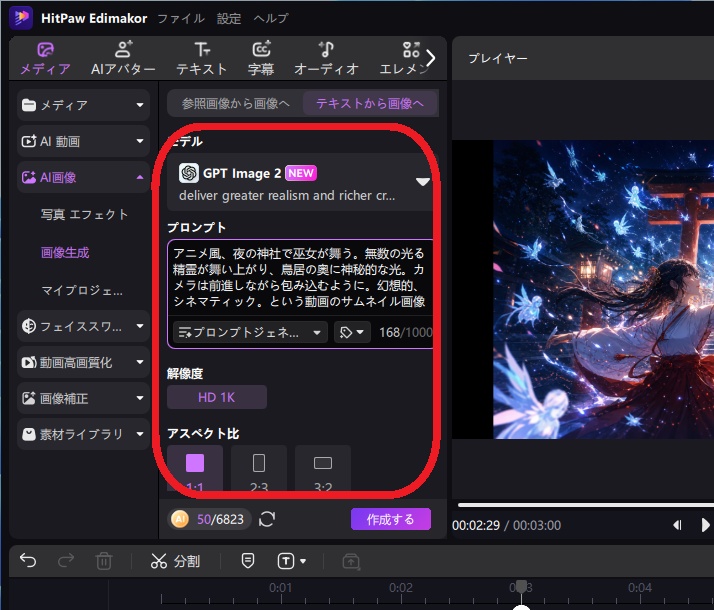Click the prompt text input field
Screen dimensions: 714x610
pyautogui.click(x=300, y=277)
